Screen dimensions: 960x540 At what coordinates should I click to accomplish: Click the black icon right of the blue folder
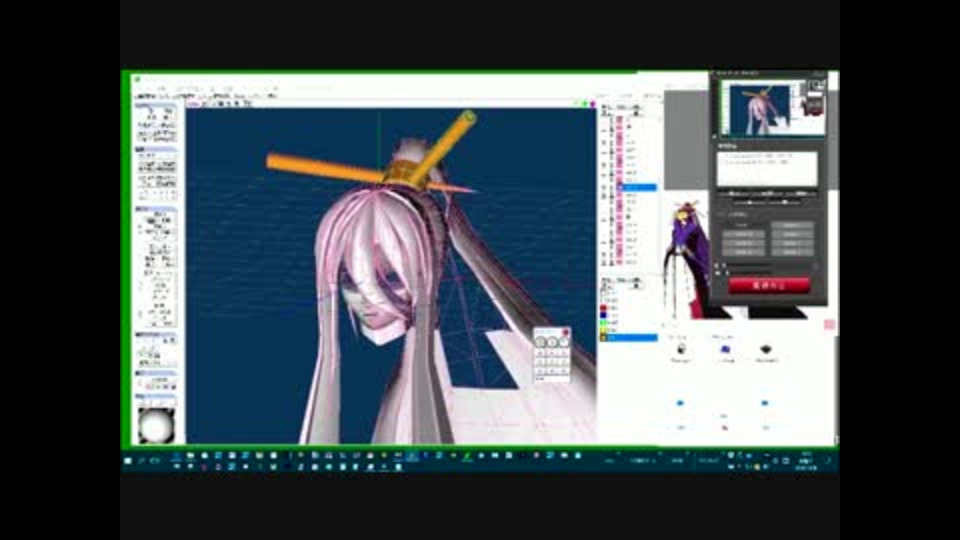[x=766, y=349]
